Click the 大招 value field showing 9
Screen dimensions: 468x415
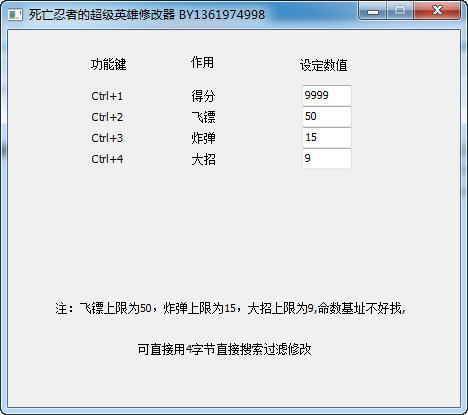[327, 158]
